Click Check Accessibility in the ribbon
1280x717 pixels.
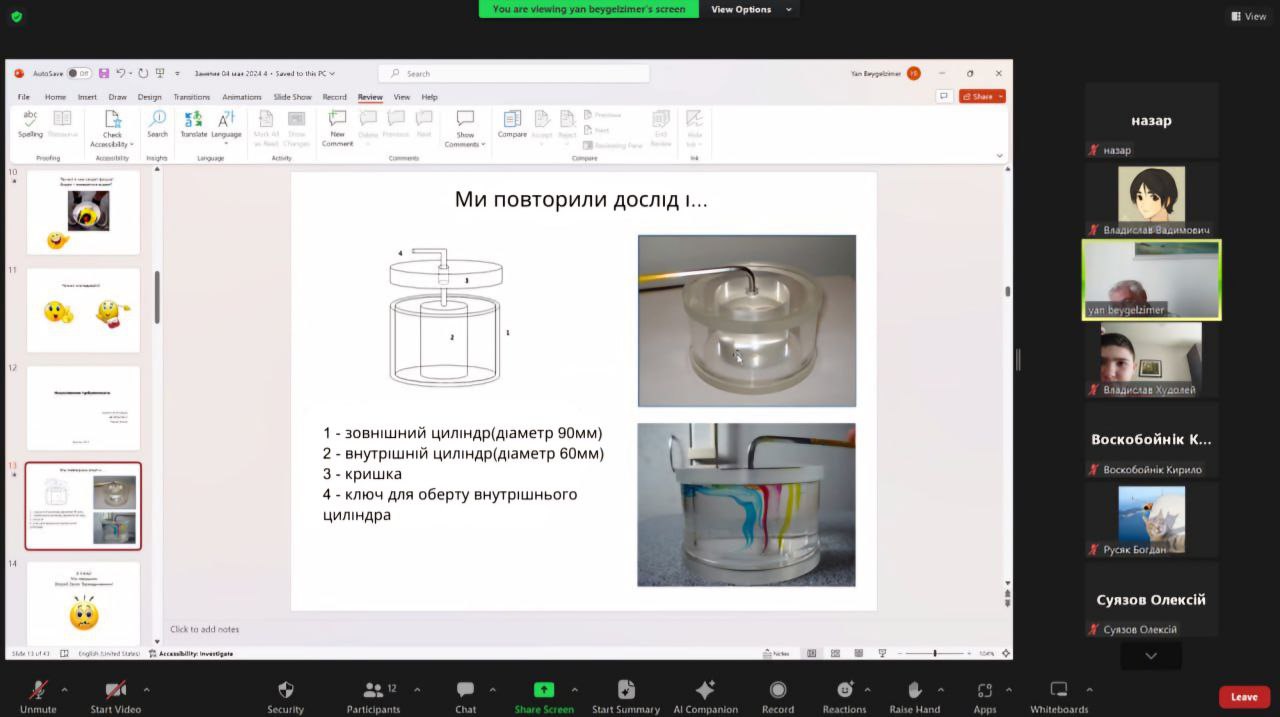[112, 122]
